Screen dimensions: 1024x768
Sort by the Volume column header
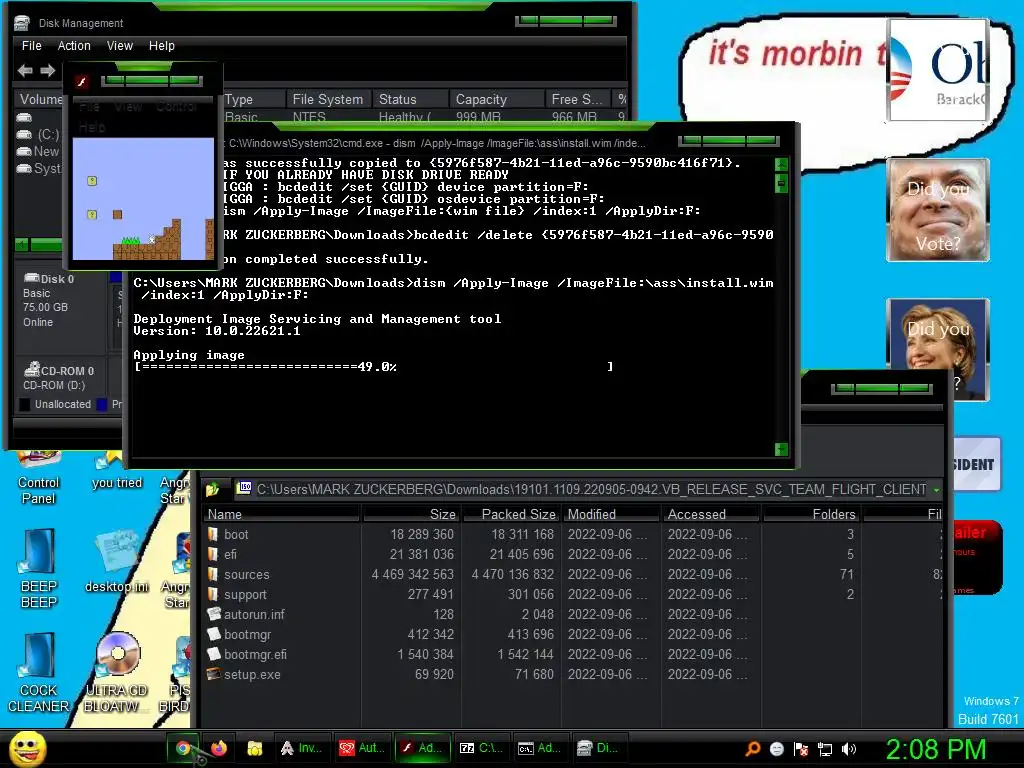coord(39,99)
